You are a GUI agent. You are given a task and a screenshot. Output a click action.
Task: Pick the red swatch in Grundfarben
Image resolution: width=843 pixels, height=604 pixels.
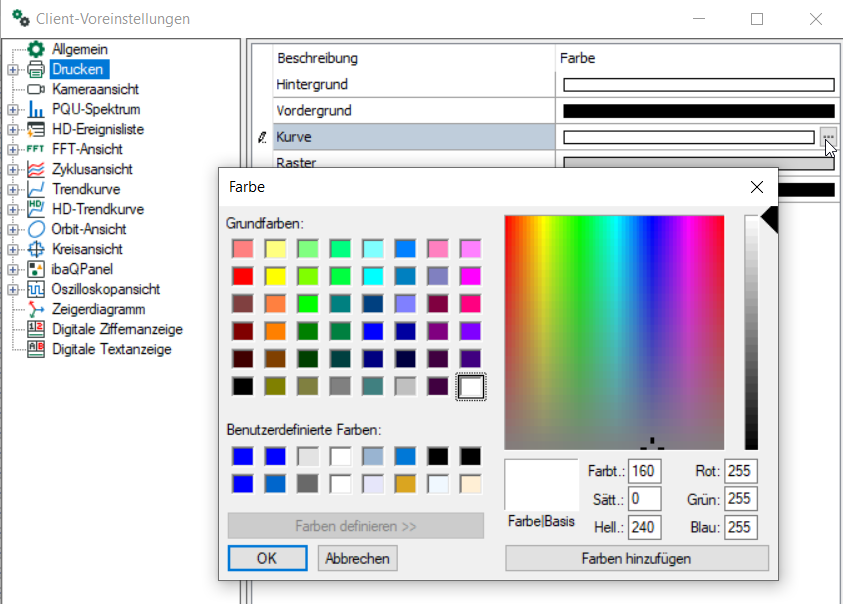242,275
